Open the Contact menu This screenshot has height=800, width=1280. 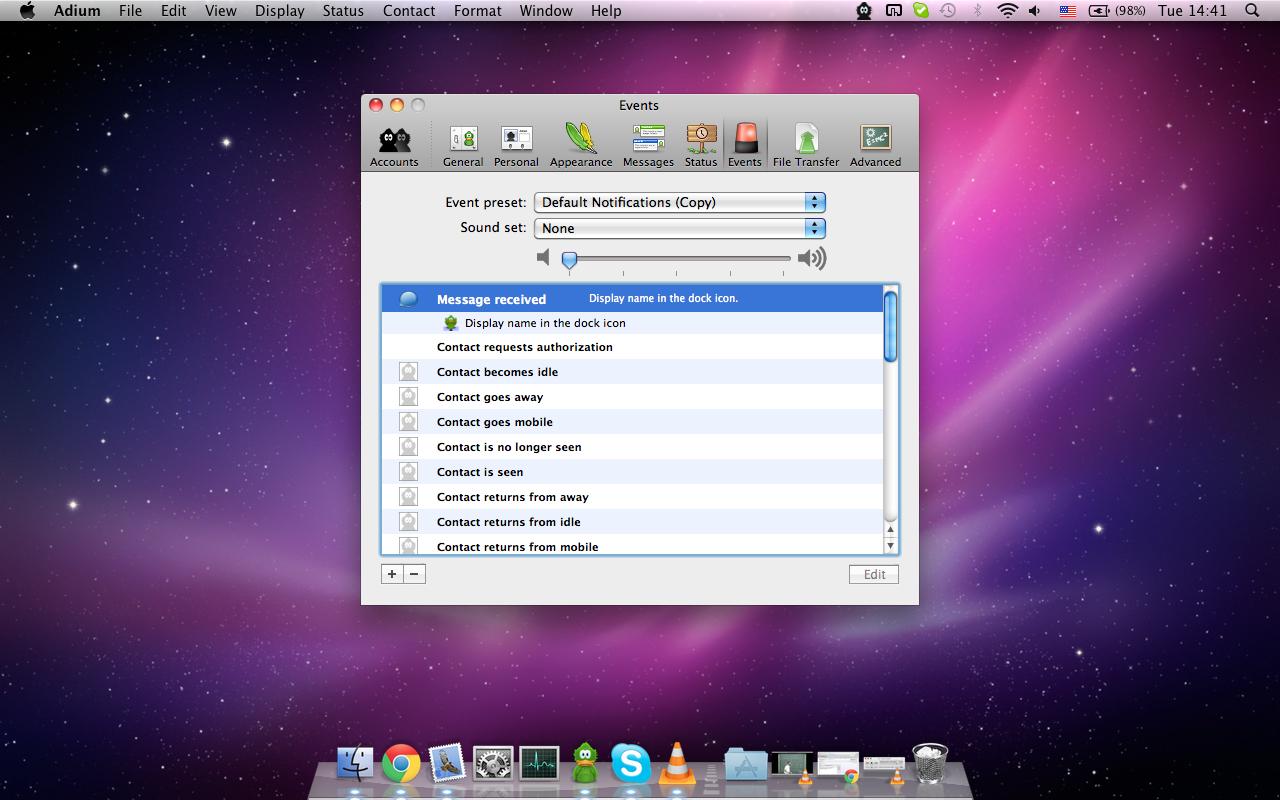408,11
